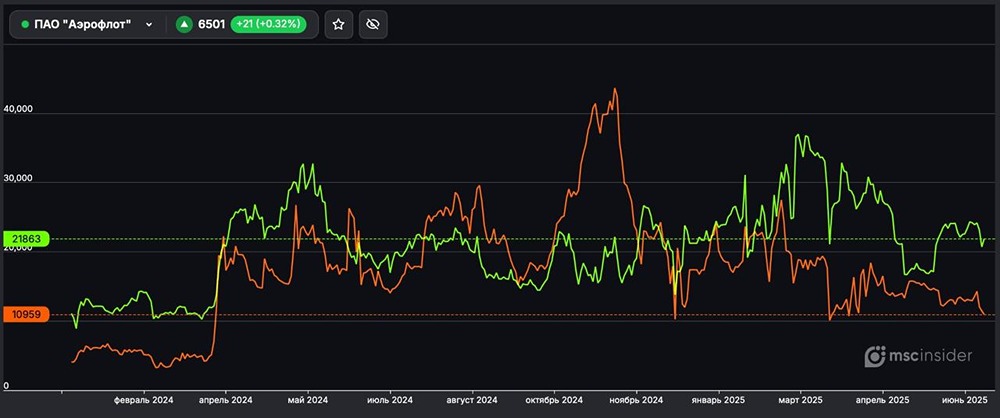Click the 40,000 y-axis label
This screenshot has width=1000, height=418.
pyautogui.click(x=19, y=109)
